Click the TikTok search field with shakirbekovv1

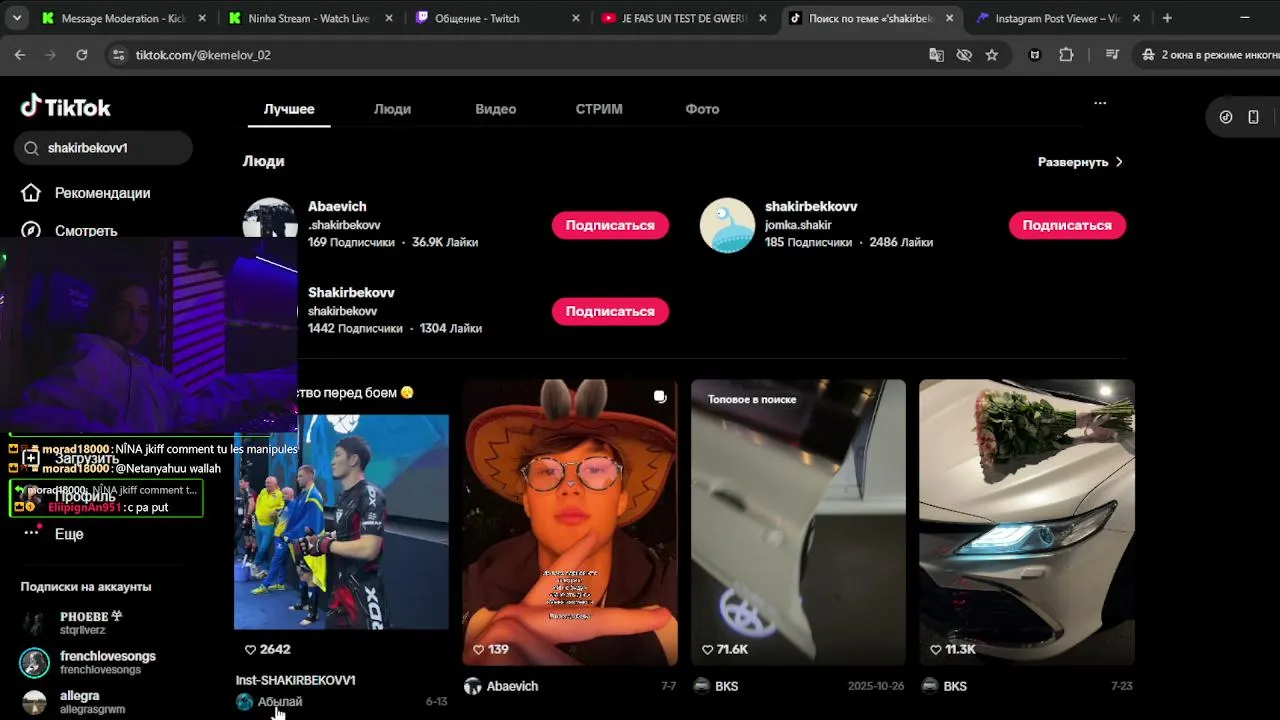click(x=104, y=148)
